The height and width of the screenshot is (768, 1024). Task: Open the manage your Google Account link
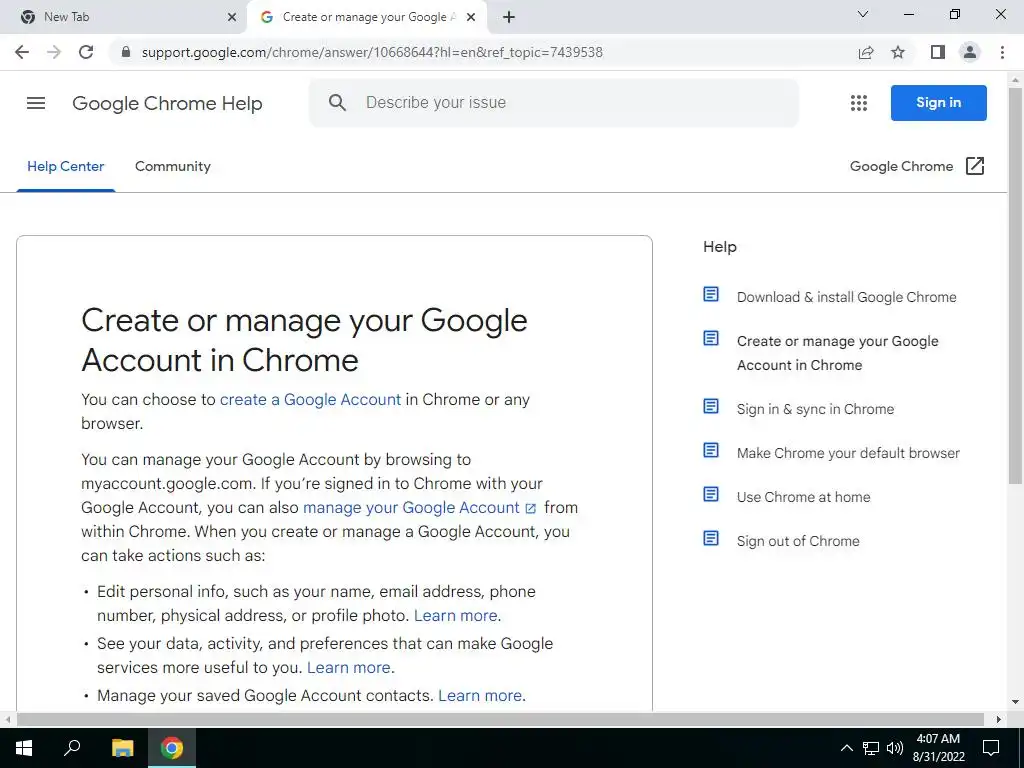(x=419, y=507)
